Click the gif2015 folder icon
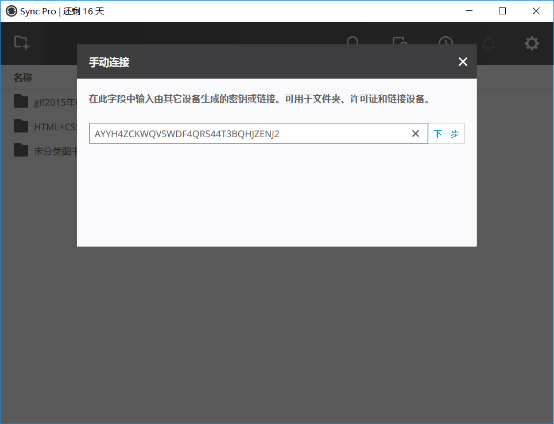The width and height of the screenshot is (554, 424). tap(21, 101)
